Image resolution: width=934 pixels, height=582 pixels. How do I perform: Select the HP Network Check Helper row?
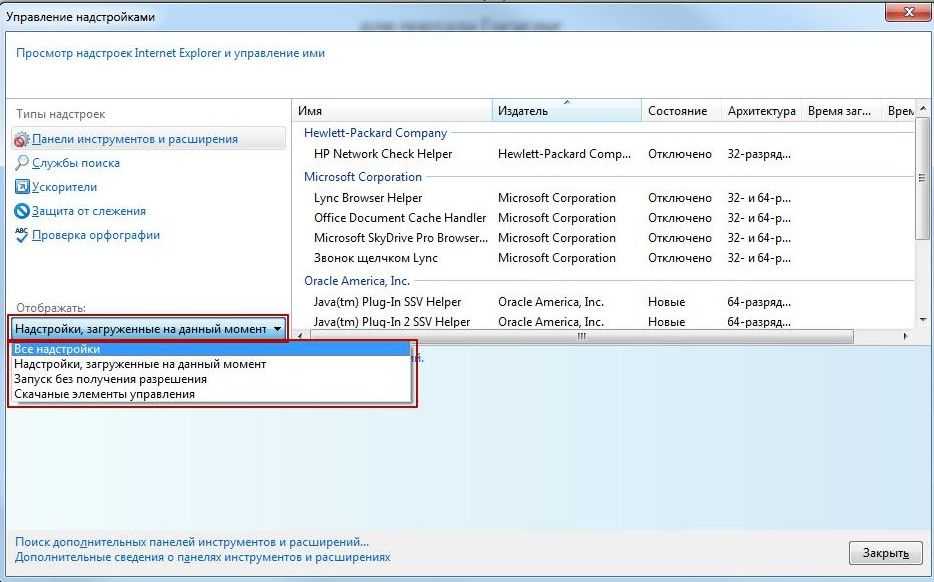383,154
